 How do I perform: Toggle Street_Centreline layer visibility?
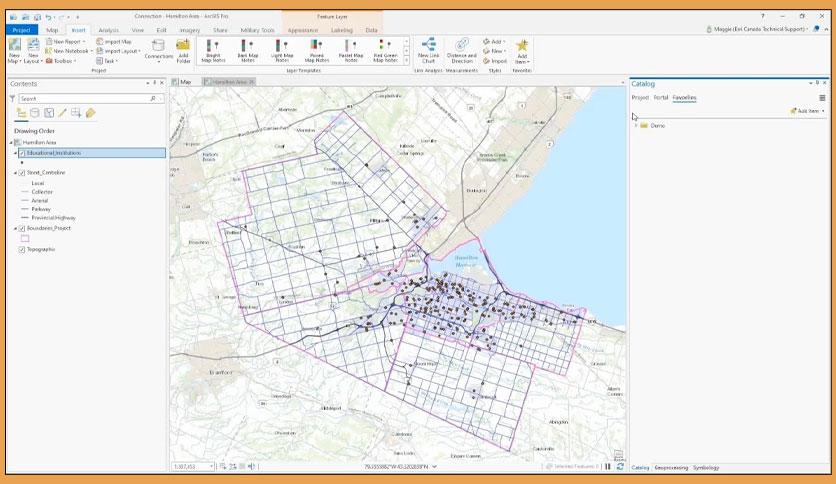pyautogui.click(x=22, y=173)
